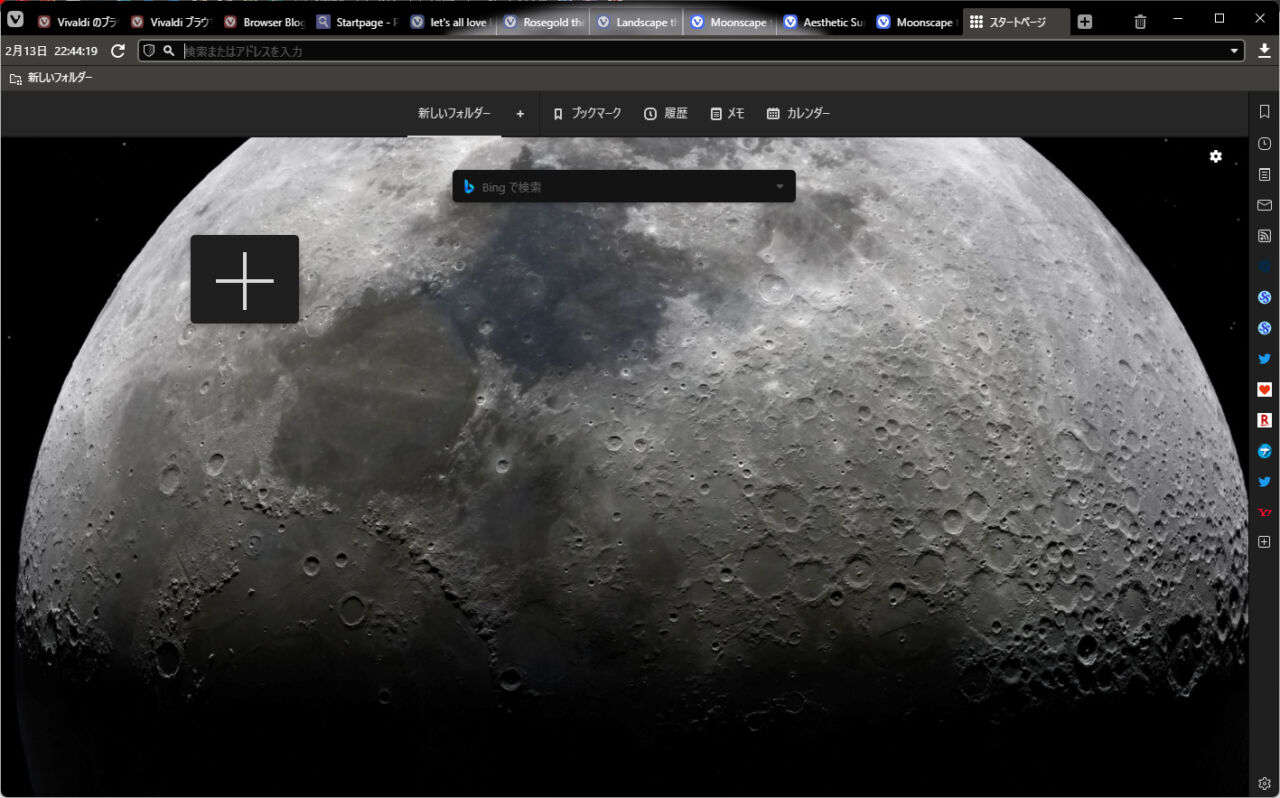Open closed tabs trash can
The image size is (1280, 798).
pyautogui.click(x=1141, y=22)
